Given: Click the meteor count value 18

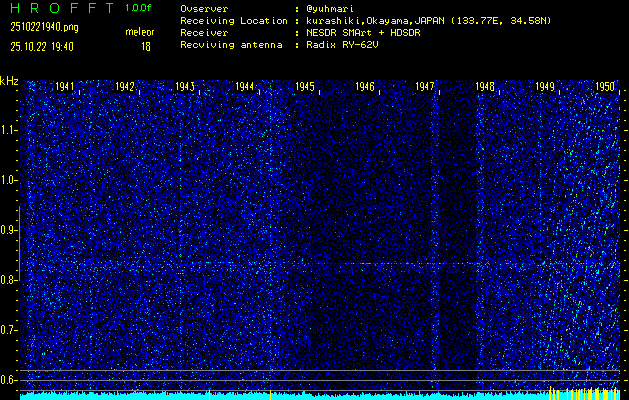Looking at the screenshot, I should click(146, 46).
